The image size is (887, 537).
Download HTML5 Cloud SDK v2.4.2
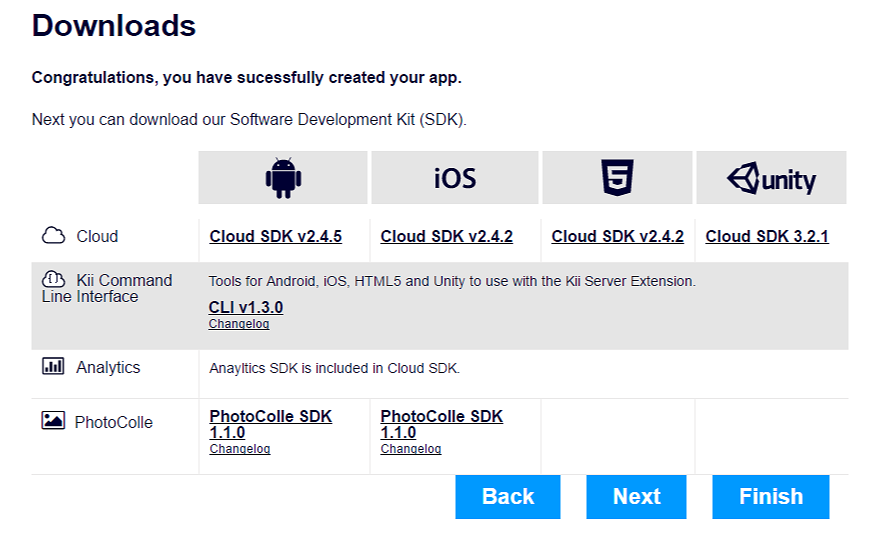coord(618,236)
